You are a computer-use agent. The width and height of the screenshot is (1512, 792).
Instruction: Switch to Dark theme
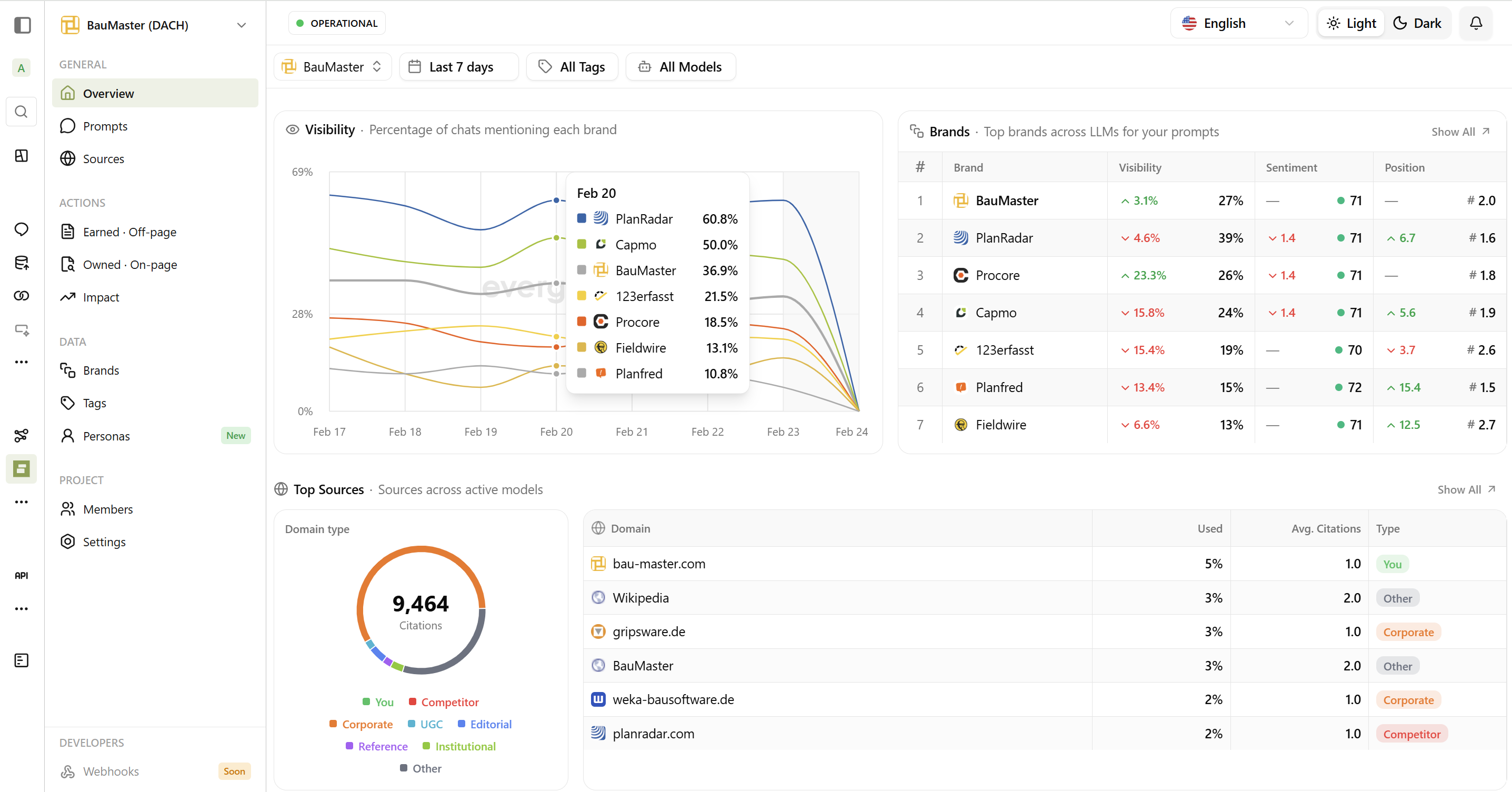coord(1417,24)
